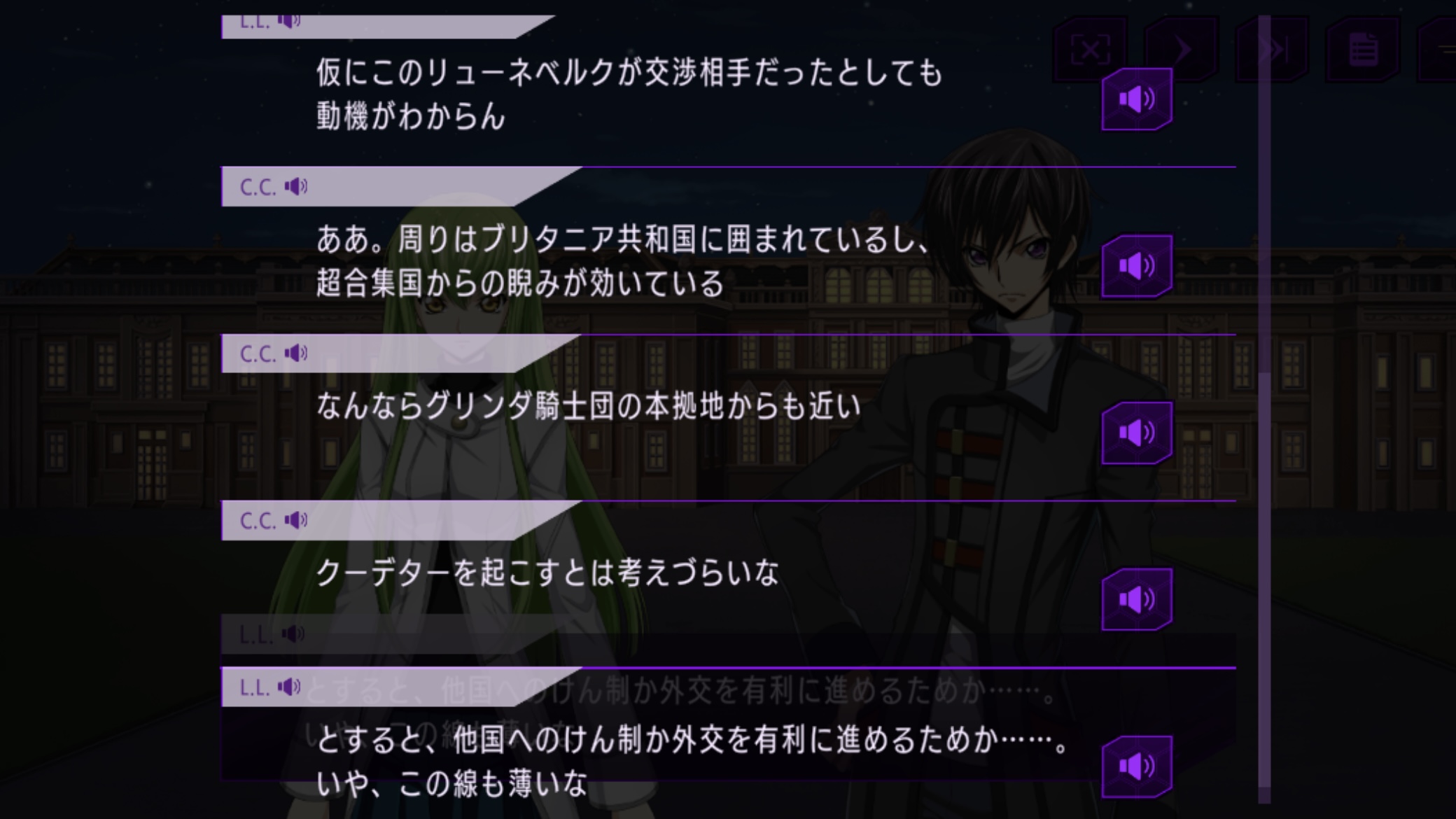Viewport: 1456px width, 819px height.
Task: Play voice for グリンダ騎士団 dialogue entry
Action: [x=1137, y=433]
